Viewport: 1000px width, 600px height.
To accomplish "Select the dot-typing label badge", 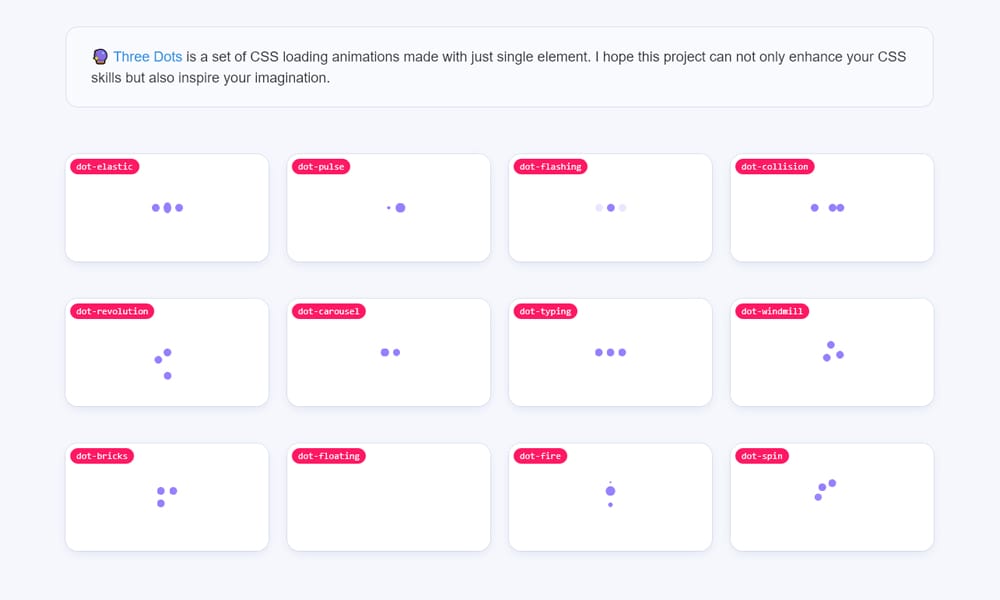I will click(545, 311).
